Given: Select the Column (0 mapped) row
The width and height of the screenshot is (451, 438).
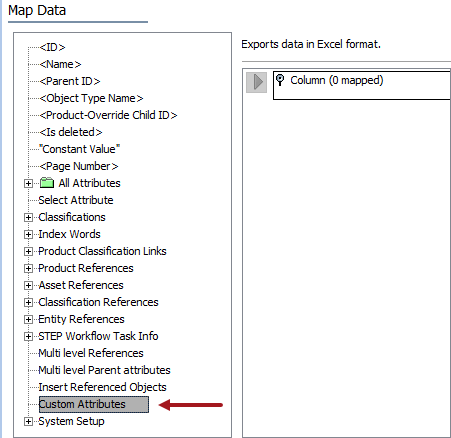Looking at the screenshot, I should [x=362, y=85].
